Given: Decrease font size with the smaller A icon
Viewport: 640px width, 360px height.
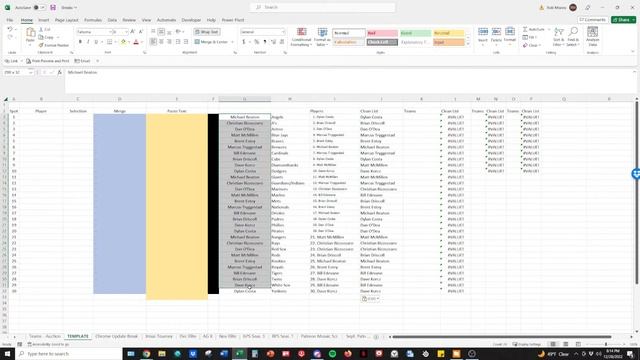Looking at the screenshot, I should (x=141, y=31).
